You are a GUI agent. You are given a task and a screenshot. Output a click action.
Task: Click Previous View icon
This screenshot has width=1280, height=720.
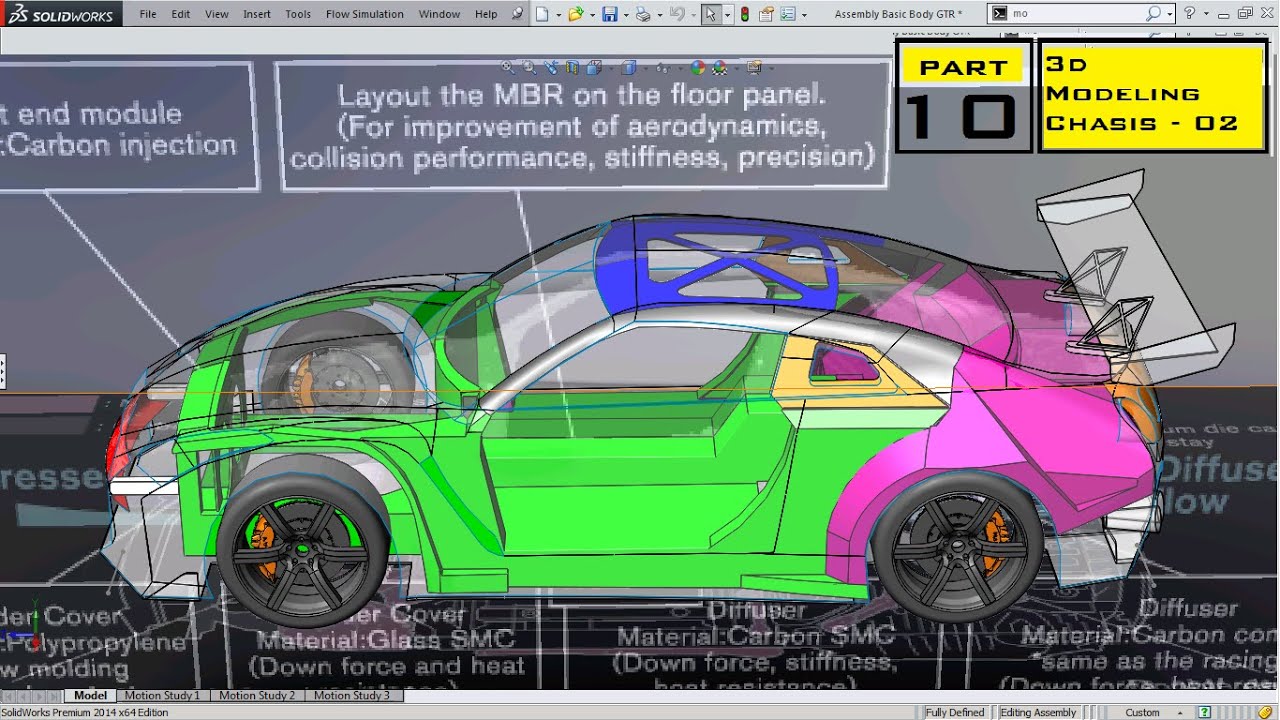click(551, 68)
